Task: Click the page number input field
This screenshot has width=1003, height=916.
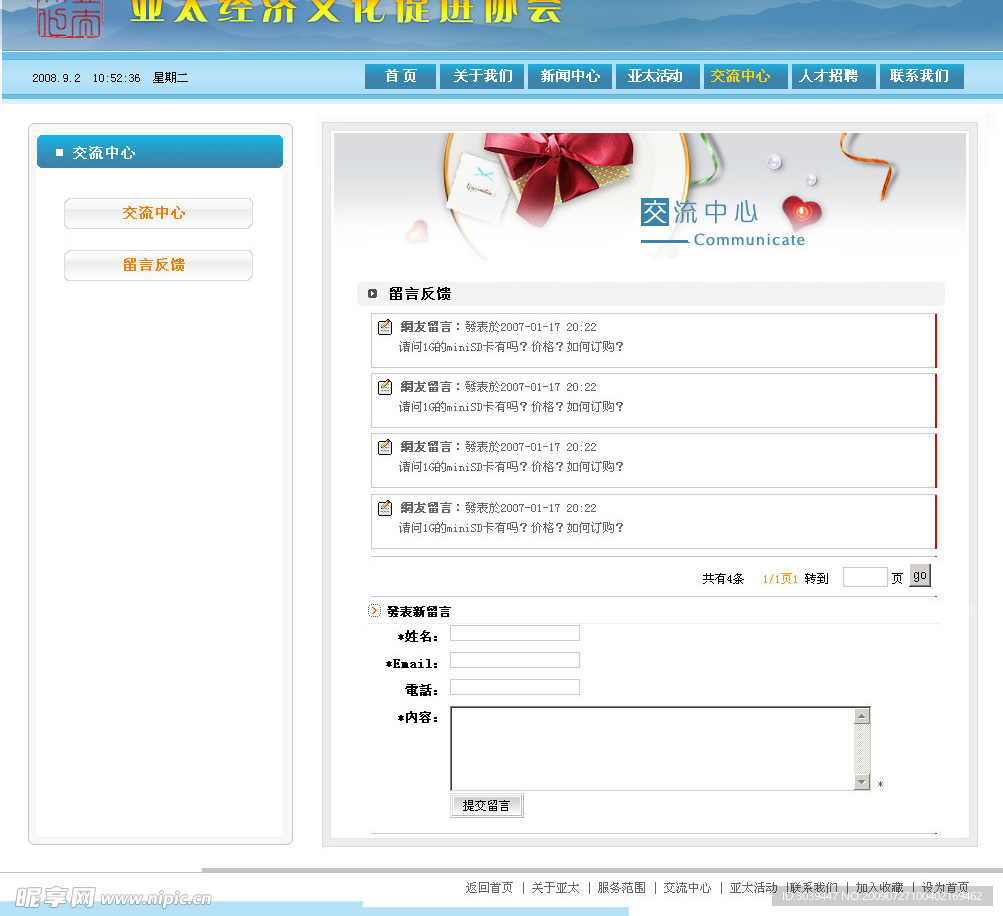Action: point(865,577)
